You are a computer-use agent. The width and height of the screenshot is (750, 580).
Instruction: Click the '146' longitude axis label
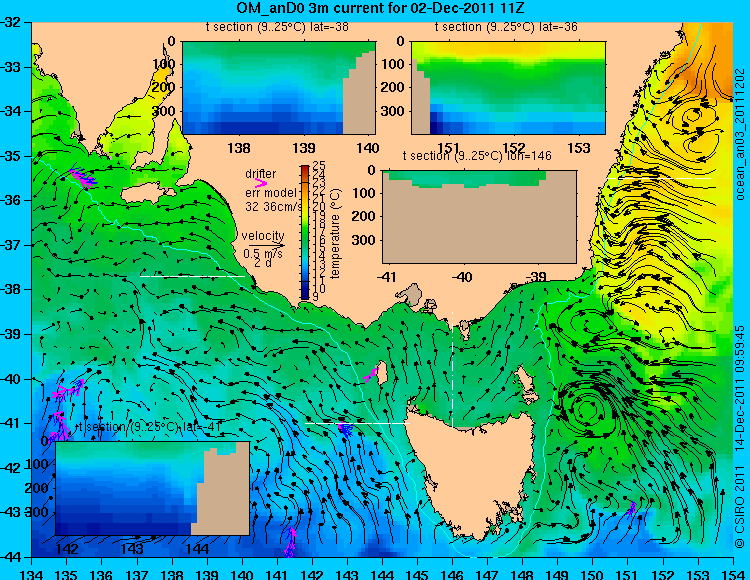tap(452, 574)
